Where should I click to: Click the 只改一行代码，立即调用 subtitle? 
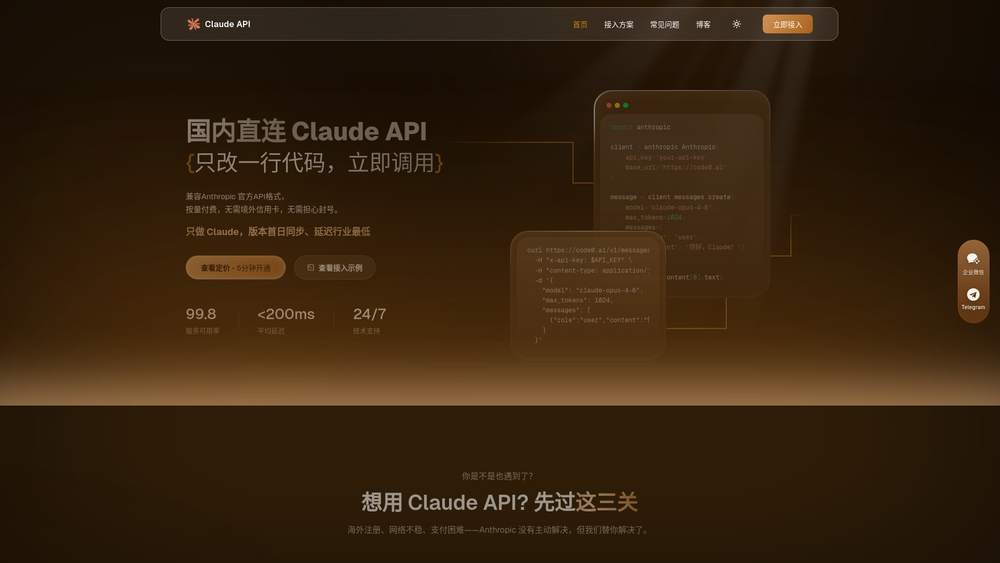pyautogui.click(x=314, y=163)
